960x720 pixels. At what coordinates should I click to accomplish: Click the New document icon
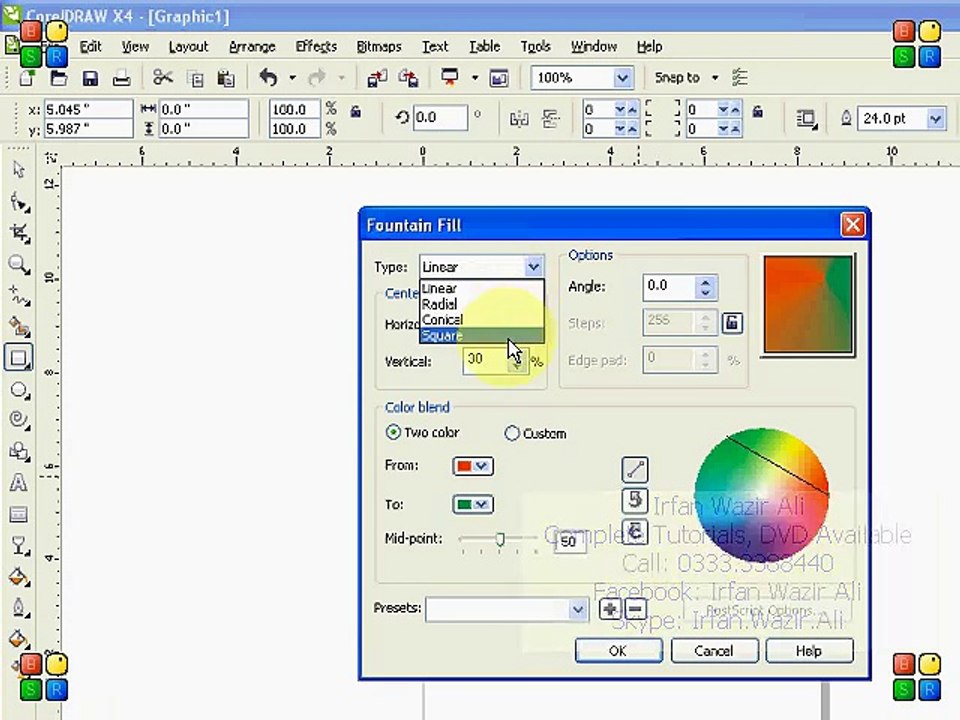click(x=27, y=78)
